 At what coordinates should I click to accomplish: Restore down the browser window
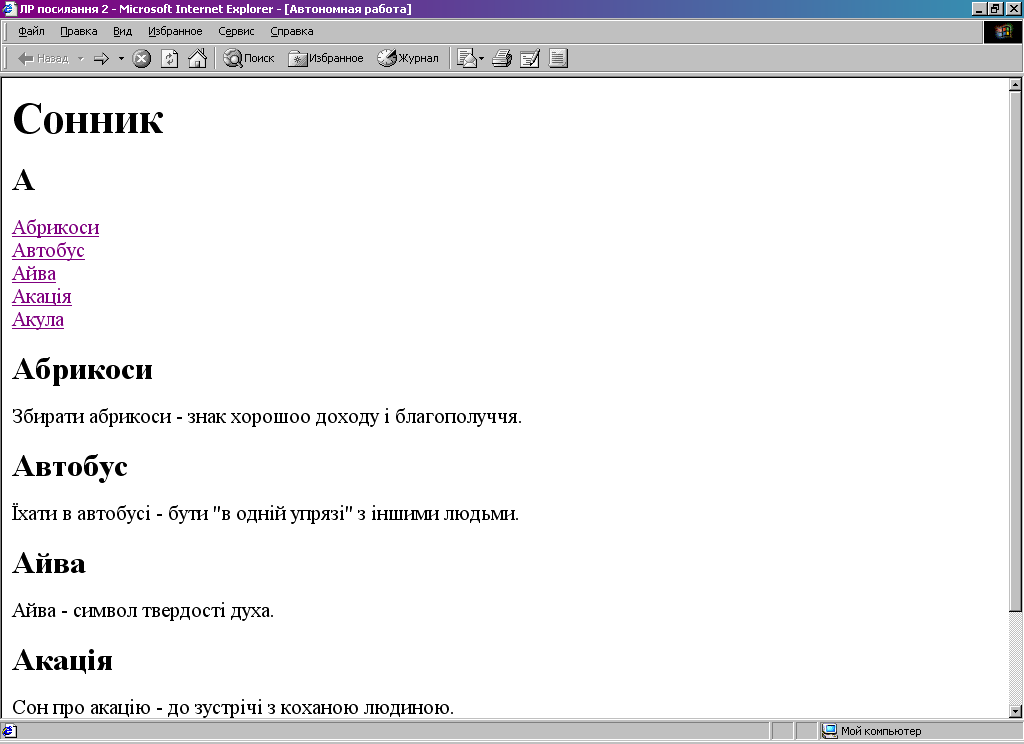coord(995,9)
